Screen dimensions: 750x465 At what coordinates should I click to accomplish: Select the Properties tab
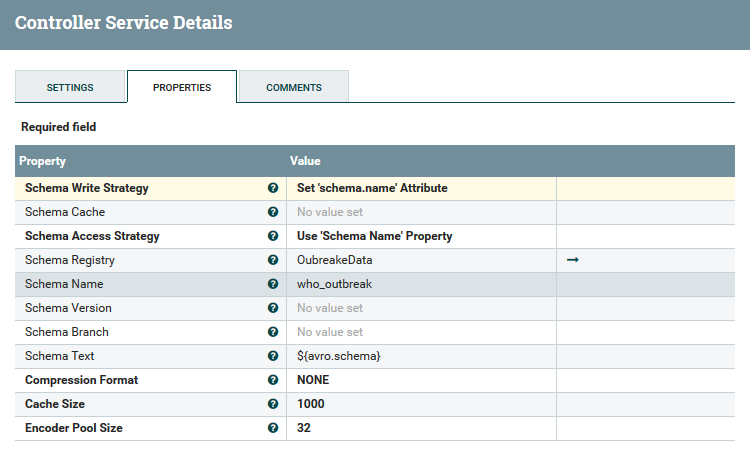pyautogui.click(x=182, y=87)
